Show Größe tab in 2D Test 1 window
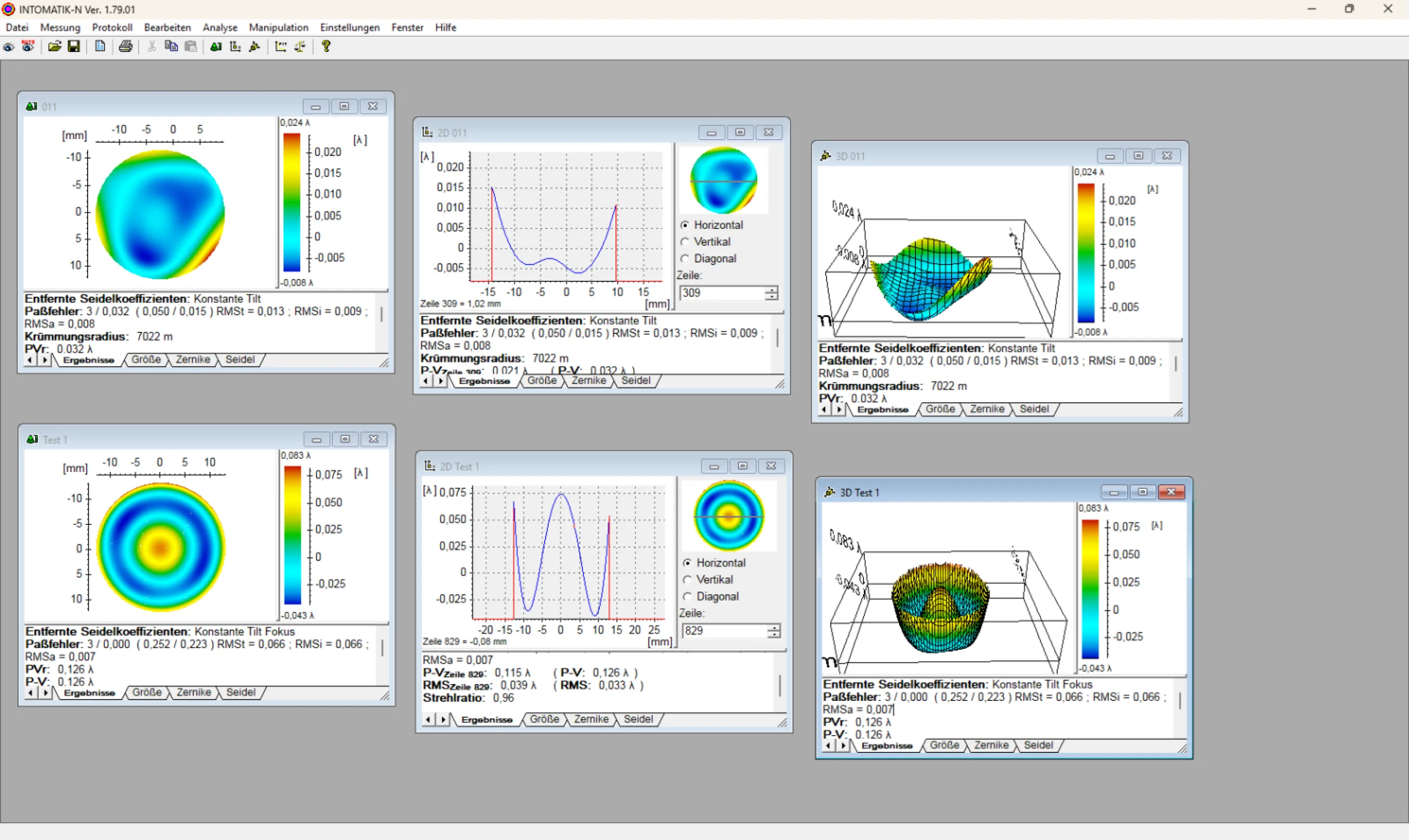The width and height of the screenshot is (1409, 840). point(544,719)
